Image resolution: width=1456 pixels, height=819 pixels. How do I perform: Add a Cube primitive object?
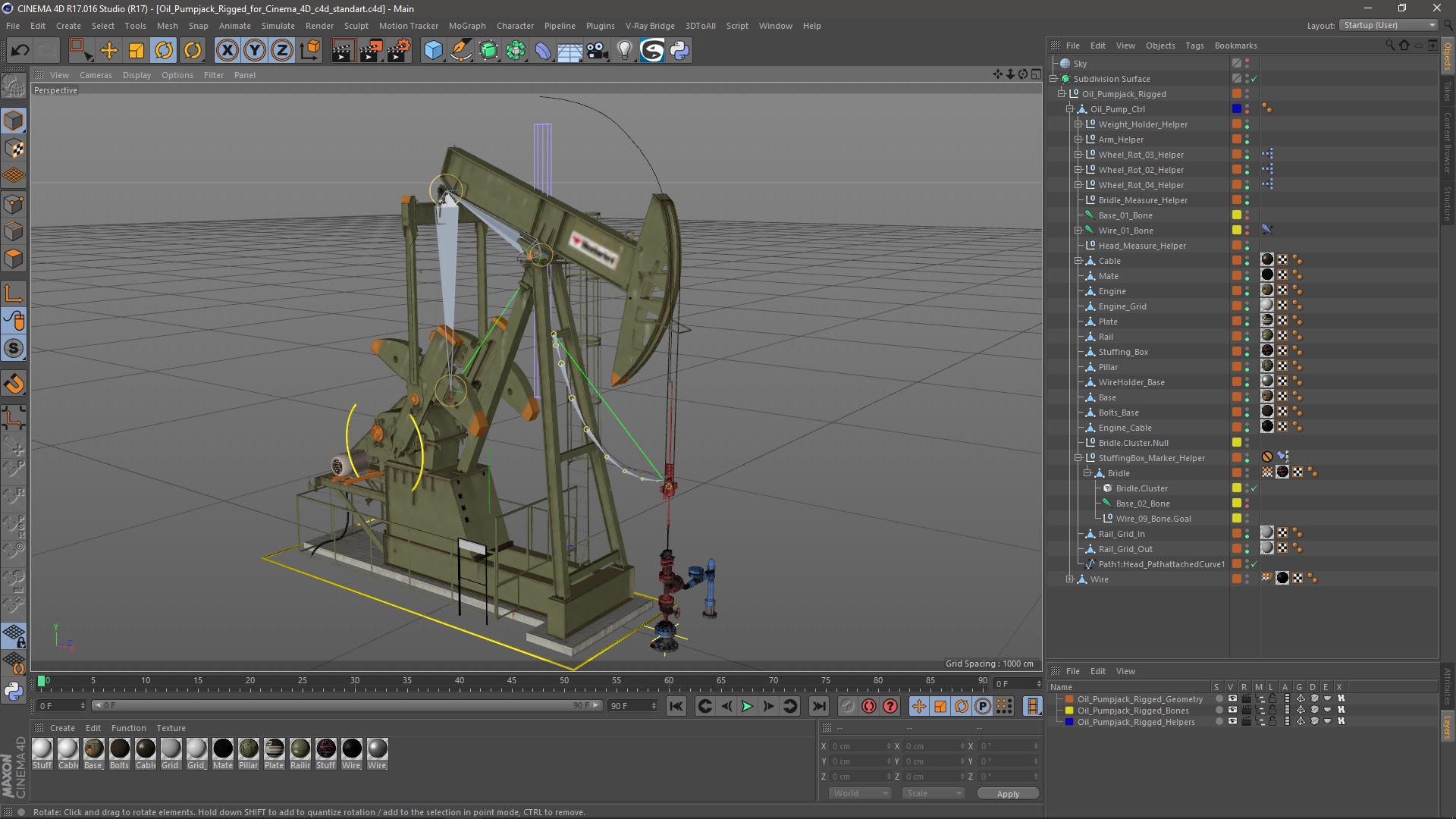(433, 51)
